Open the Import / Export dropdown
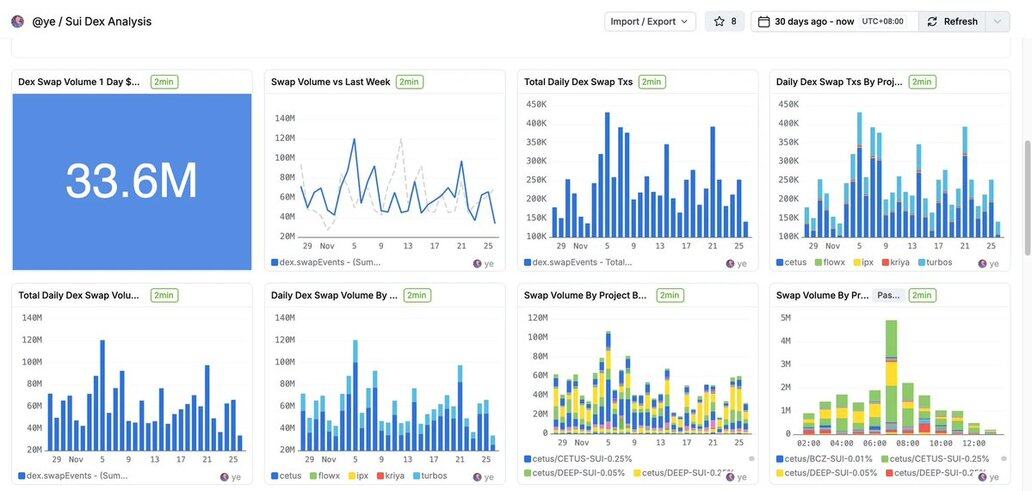This screenshot has width=1032, height=491. [650, 21]
